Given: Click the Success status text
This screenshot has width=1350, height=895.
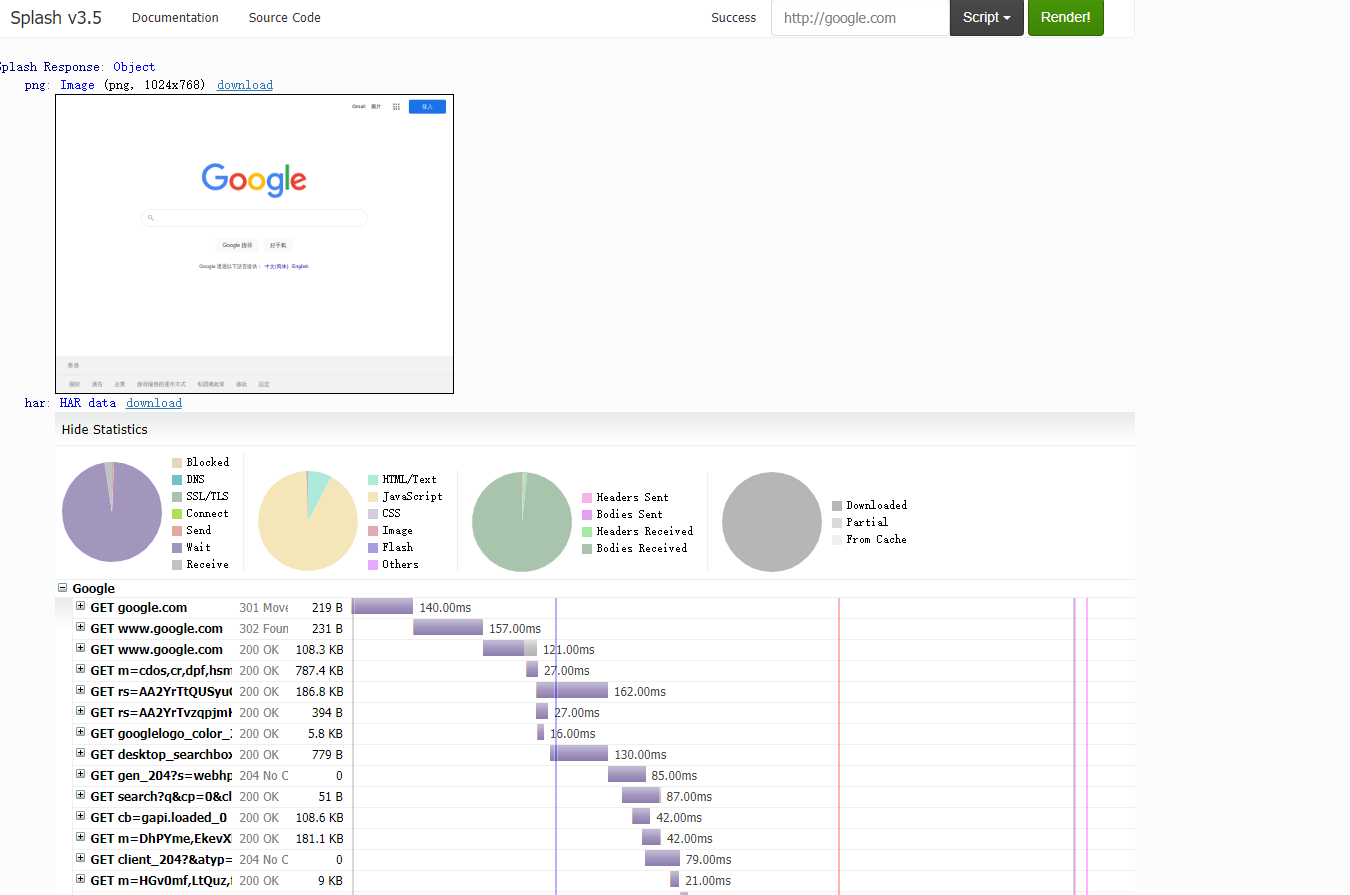Looking at the screenshot, I should click(733, 18).
